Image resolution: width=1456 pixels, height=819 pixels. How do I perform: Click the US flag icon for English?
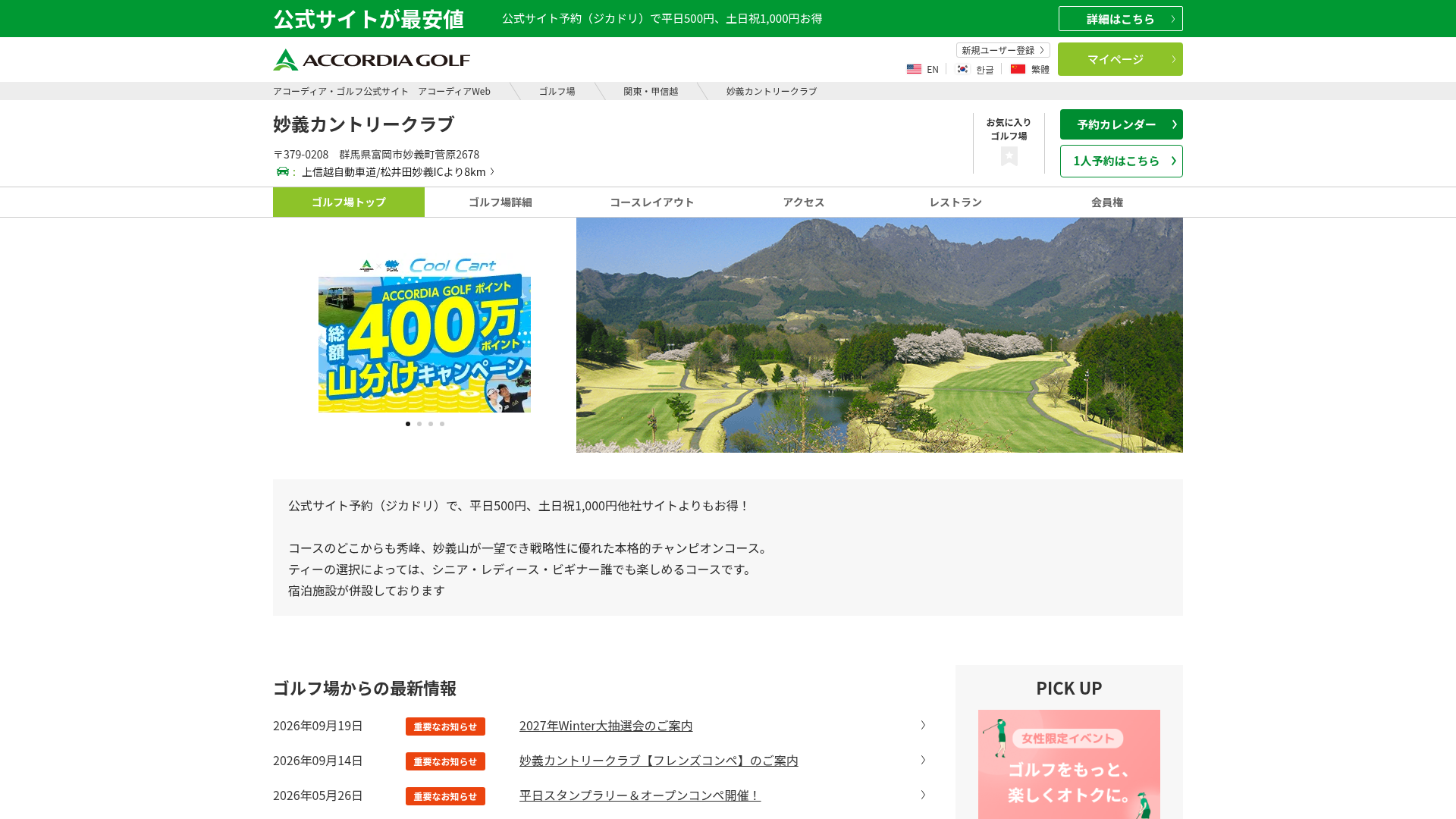[x=914, y=69]
